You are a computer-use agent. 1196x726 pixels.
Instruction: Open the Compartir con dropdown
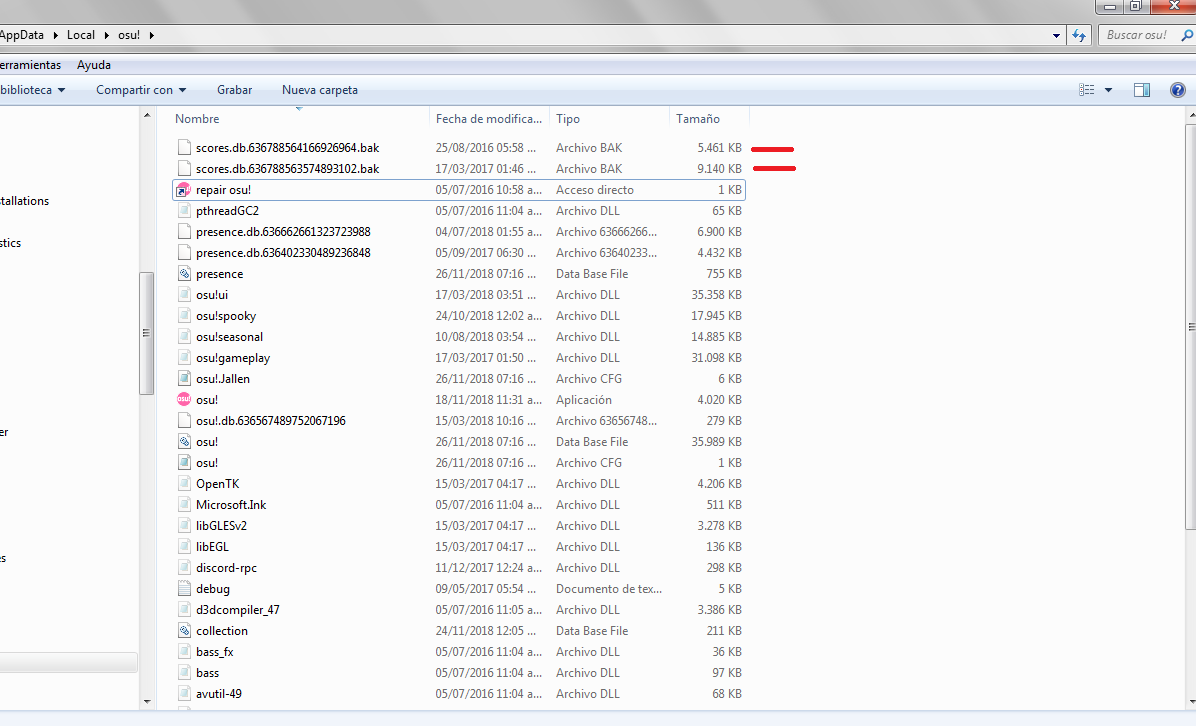(141, 90)
